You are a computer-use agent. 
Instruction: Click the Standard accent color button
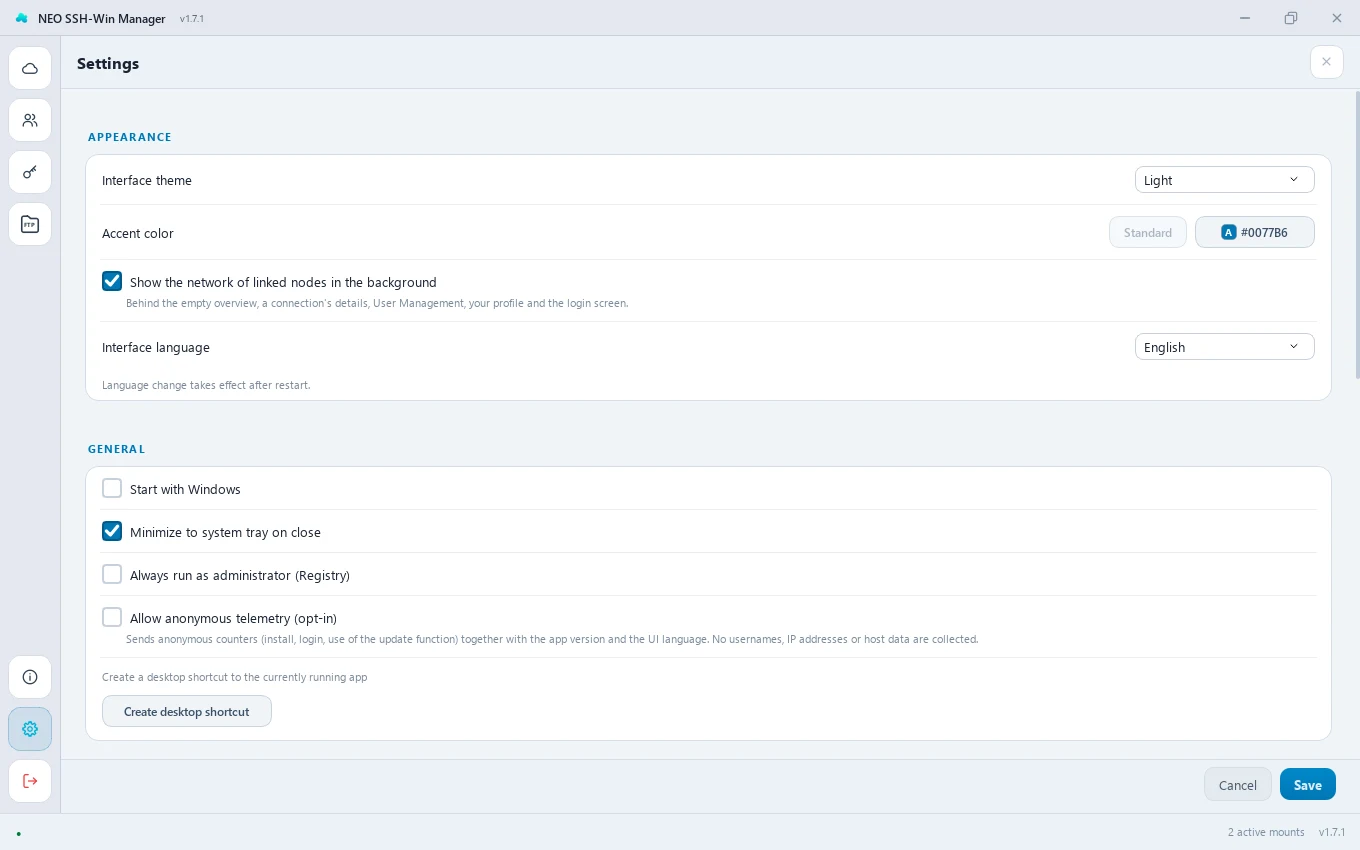(1148, 233)
